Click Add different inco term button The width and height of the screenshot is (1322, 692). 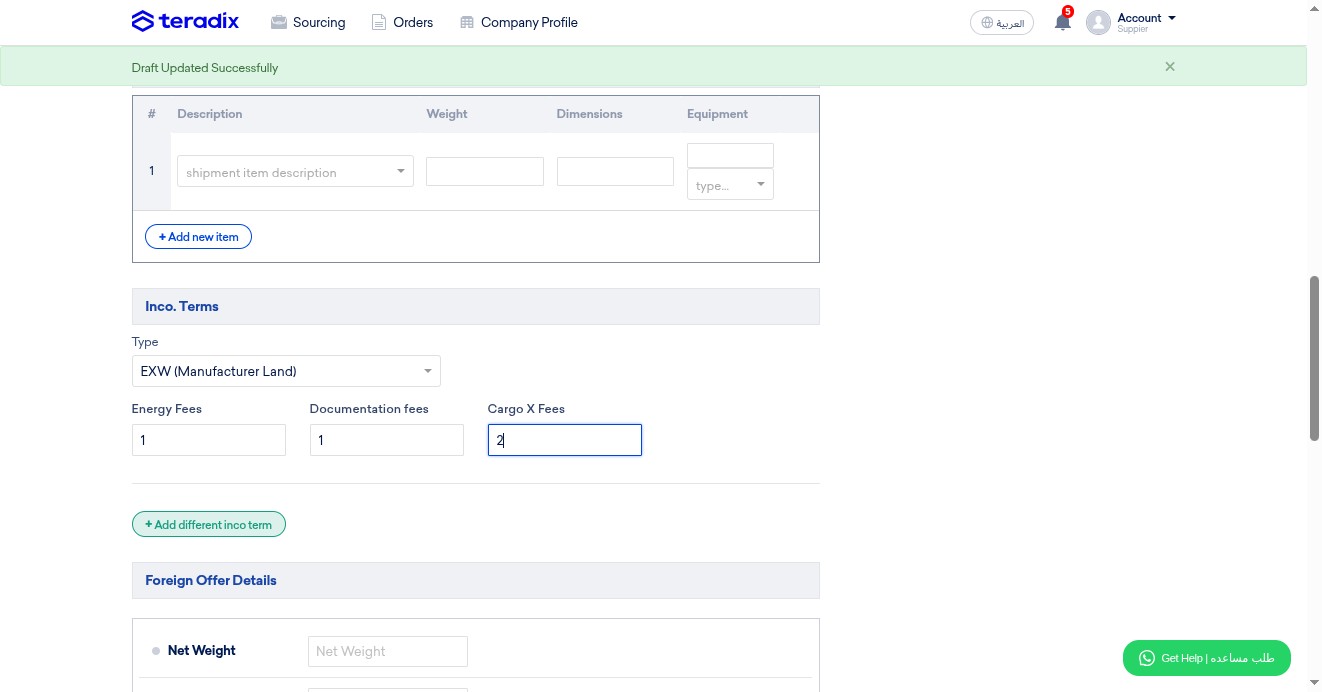pos(209,524)
